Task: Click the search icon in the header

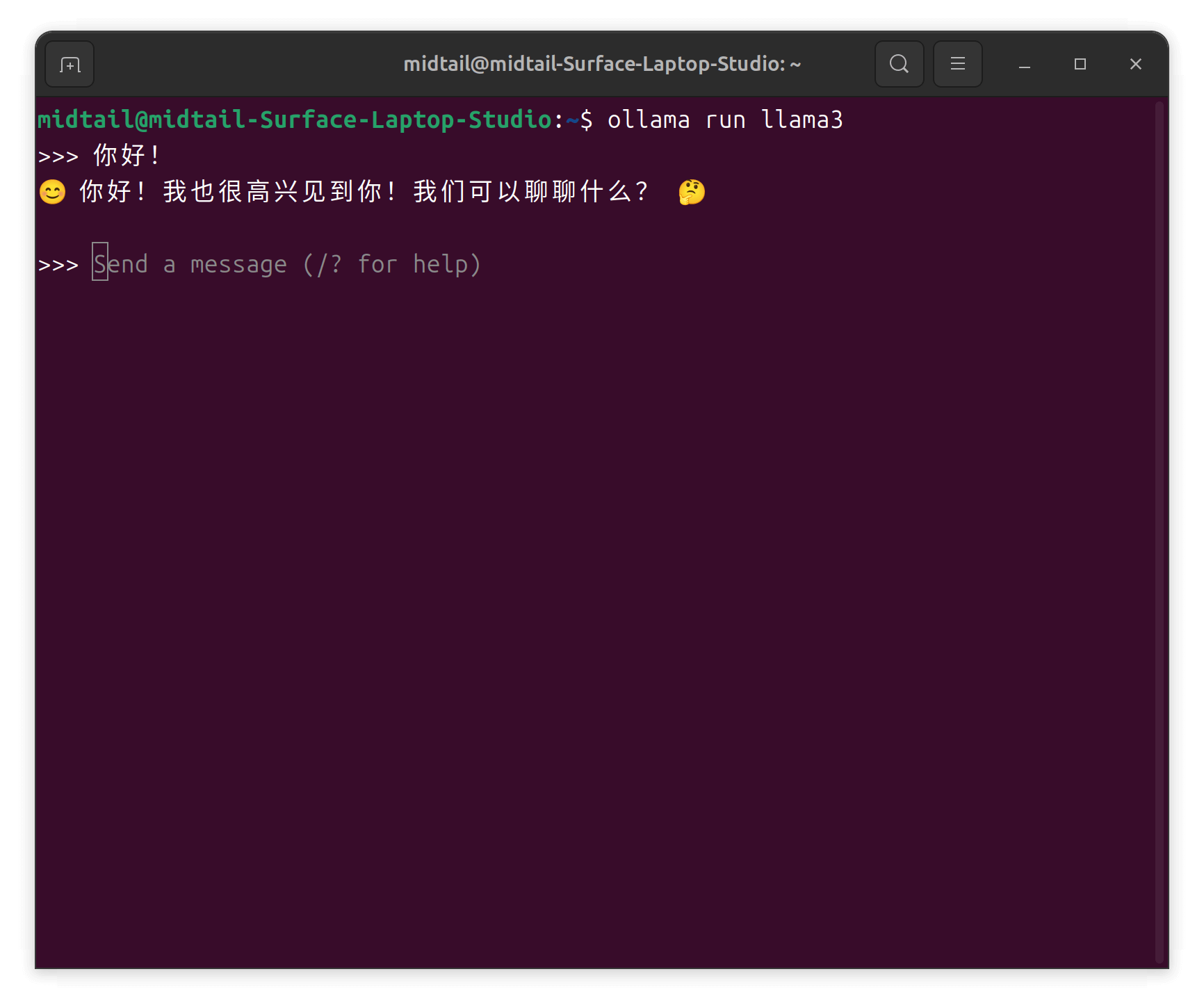Action: 899,65
